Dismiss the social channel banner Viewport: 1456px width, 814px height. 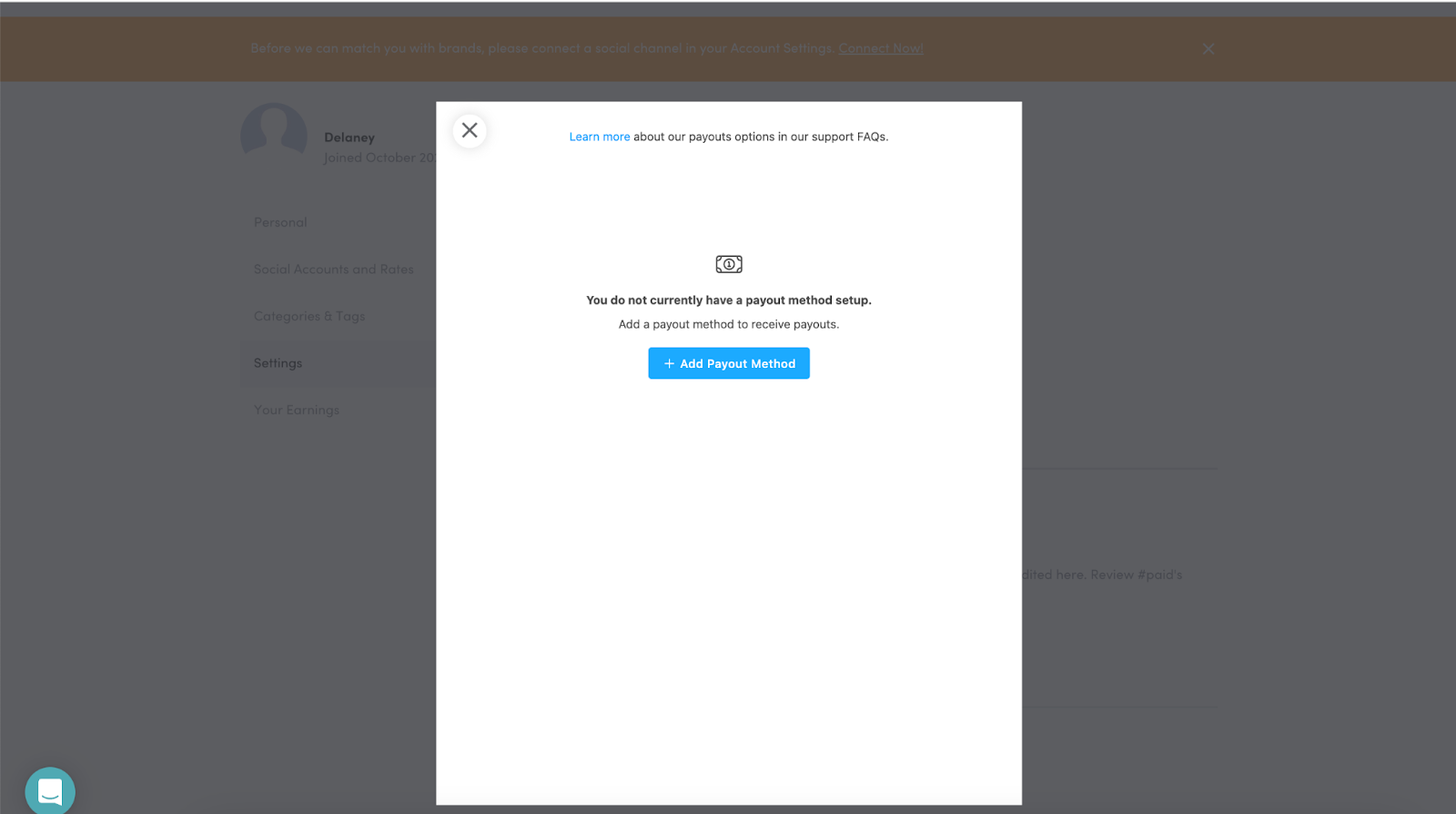[x=1208, y=49]
